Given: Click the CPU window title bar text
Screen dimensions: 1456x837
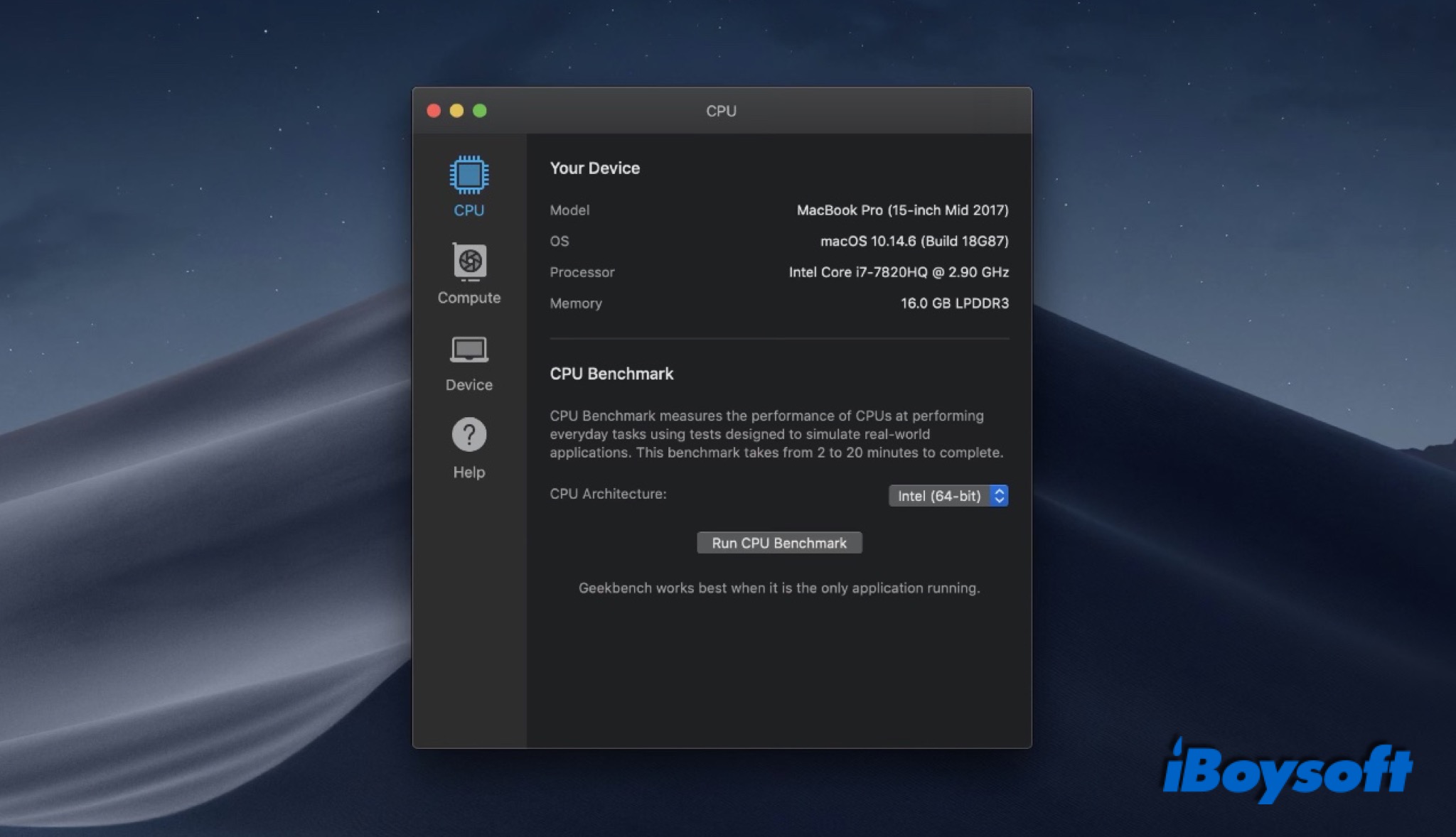Looking at the screenshot, I should 721,111.
